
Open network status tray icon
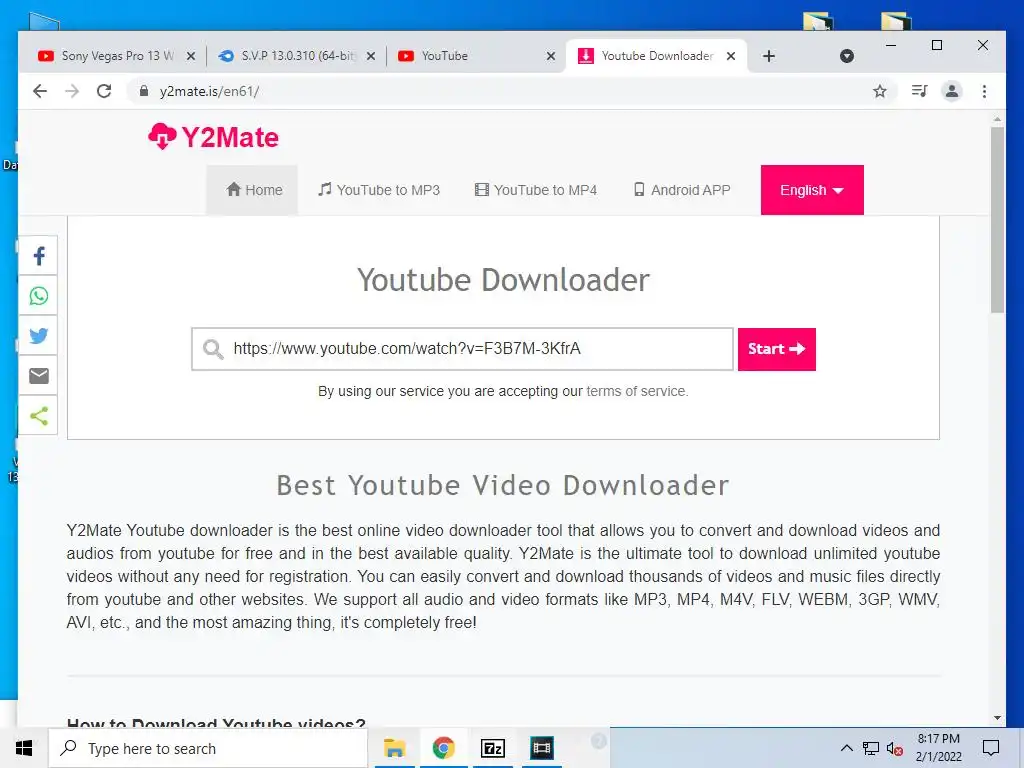pyautogui.click(x=871, y=748)
